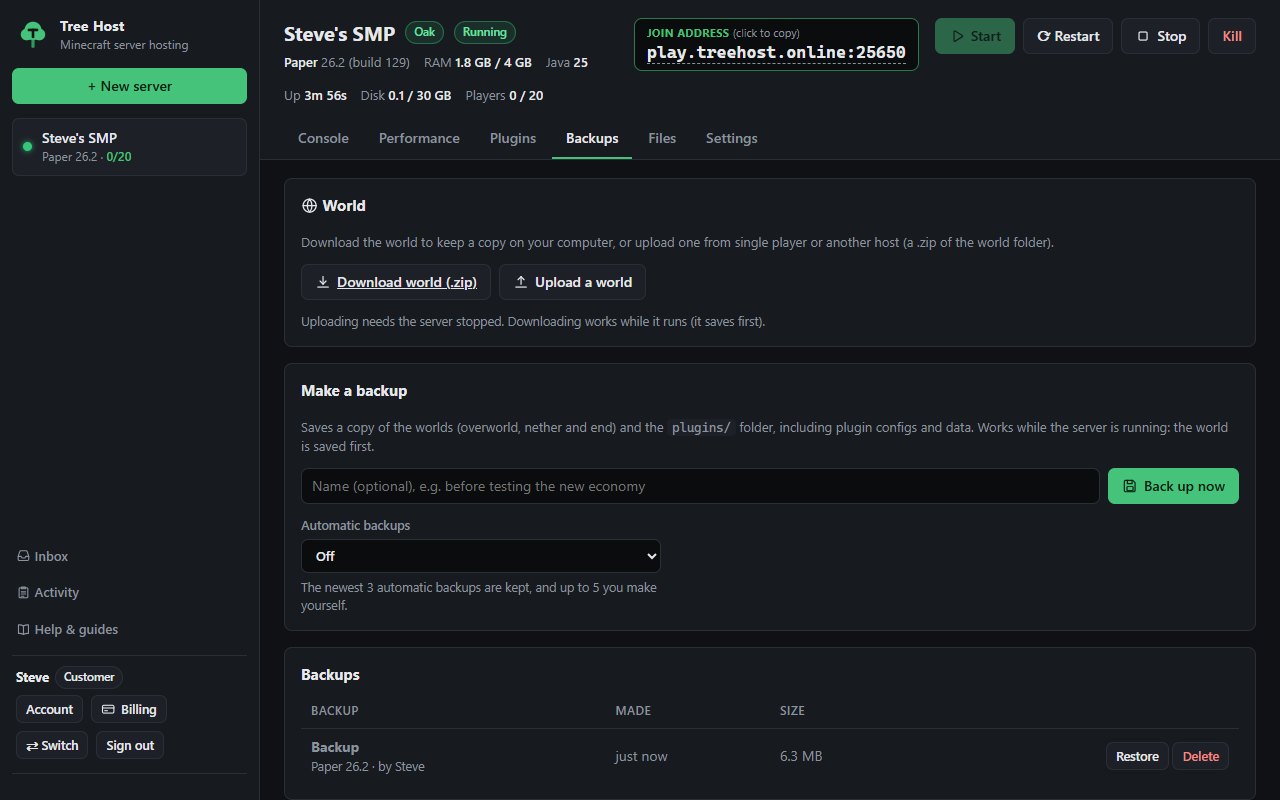Viewport: 1280px width, 800px height.
Task: Click the Tree Host logo icon
Action: (x=34, y=34)
